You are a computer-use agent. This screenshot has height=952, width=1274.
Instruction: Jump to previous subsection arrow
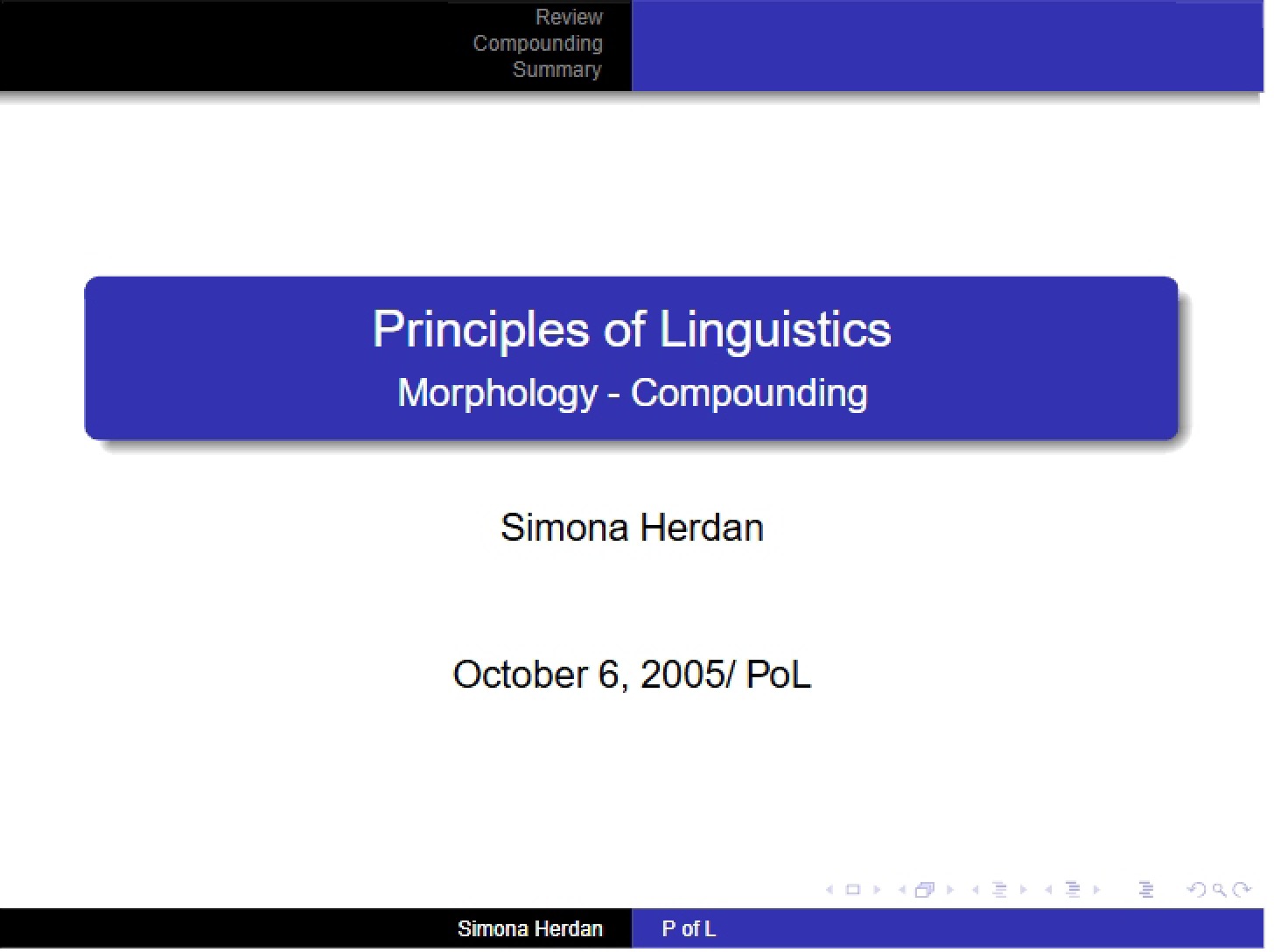tap(975, 890)
